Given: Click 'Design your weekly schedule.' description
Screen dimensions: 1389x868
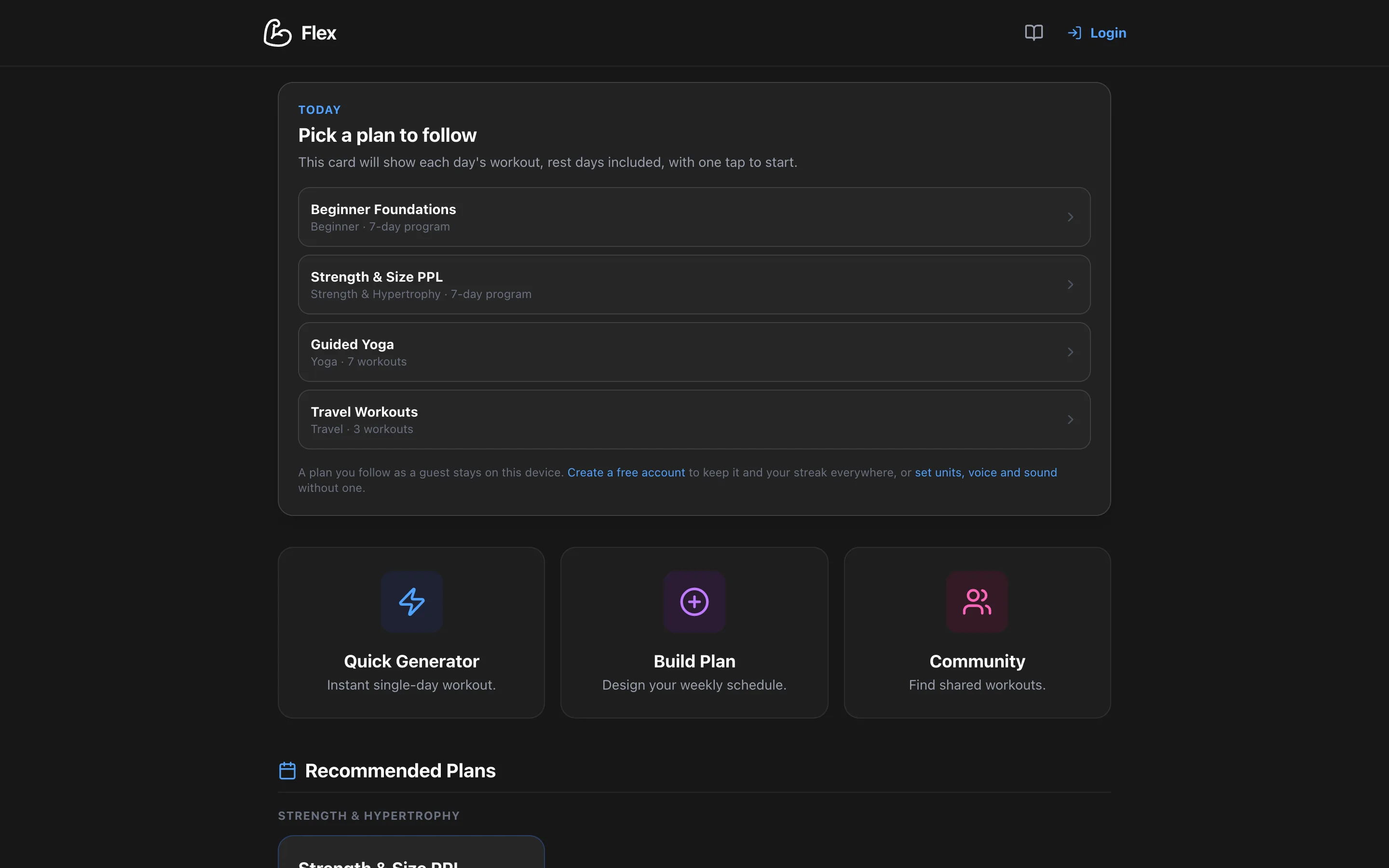Looking at the screenshot, I should point(694,685).
